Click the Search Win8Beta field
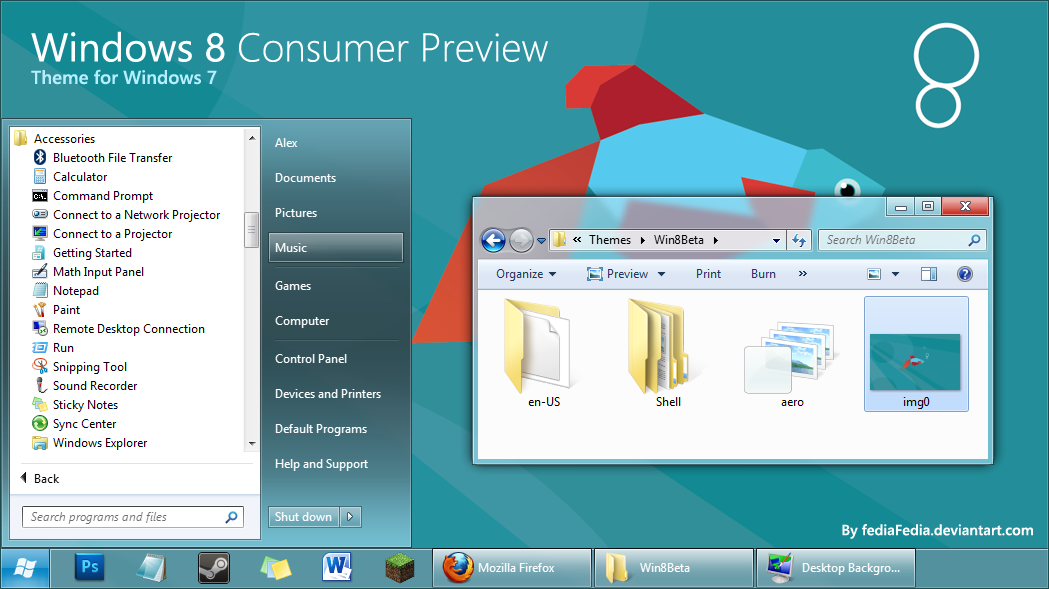Screen dimensions: 1049x589 click(x=902, y=240)
